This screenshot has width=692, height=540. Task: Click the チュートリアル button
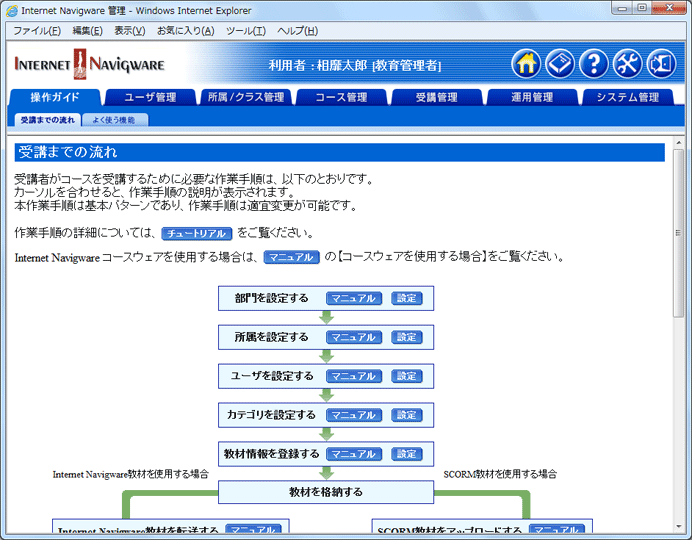pyautogui.click(x=197, y=233)
